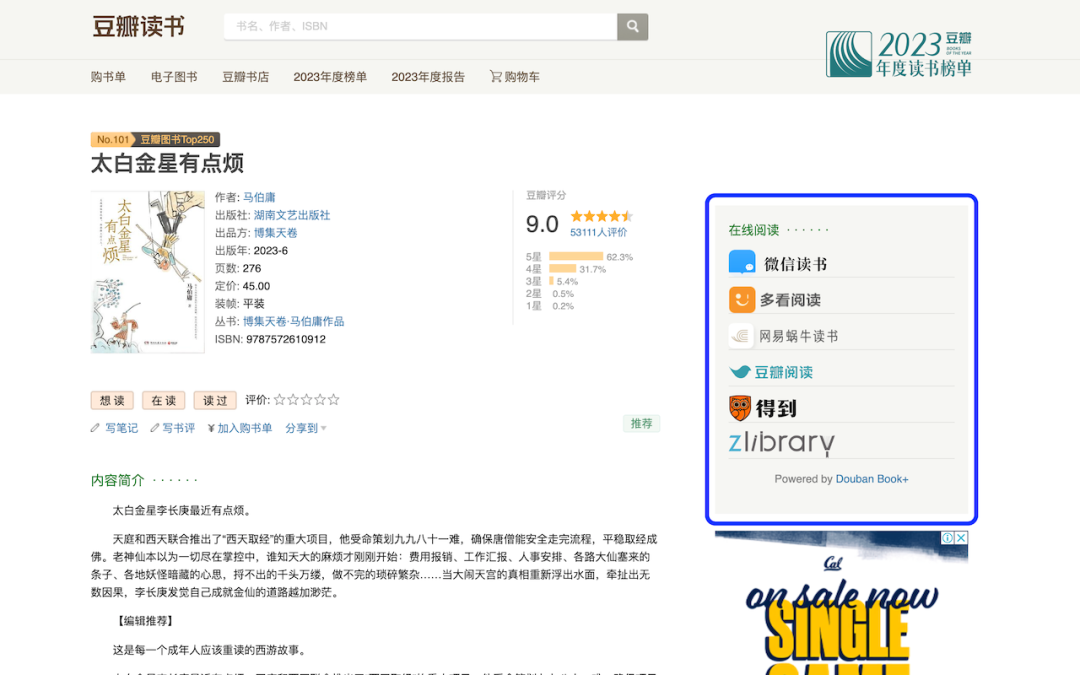Click the Cal on sale now advertisement

click(x=841, y=603)
